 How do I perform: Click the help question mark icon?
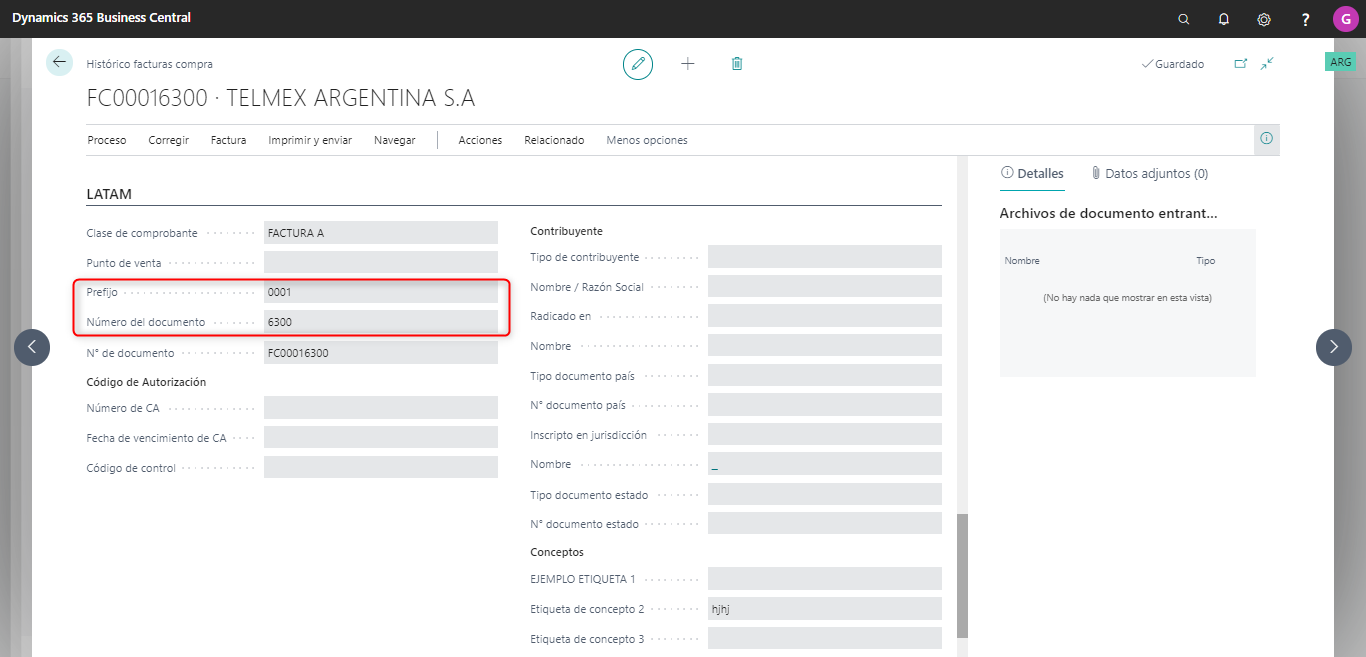tap(1305, 19)
